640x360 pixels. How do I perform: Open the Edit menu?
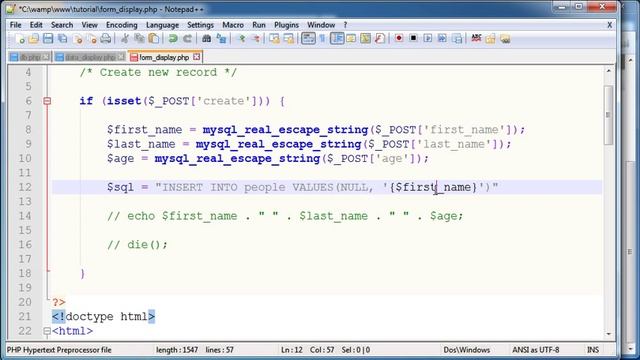coord(36,25)
